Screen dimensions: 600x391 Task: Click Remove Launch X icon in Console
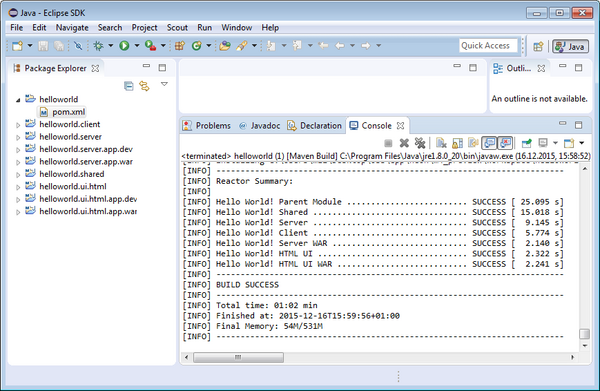[x=404, y=143]
